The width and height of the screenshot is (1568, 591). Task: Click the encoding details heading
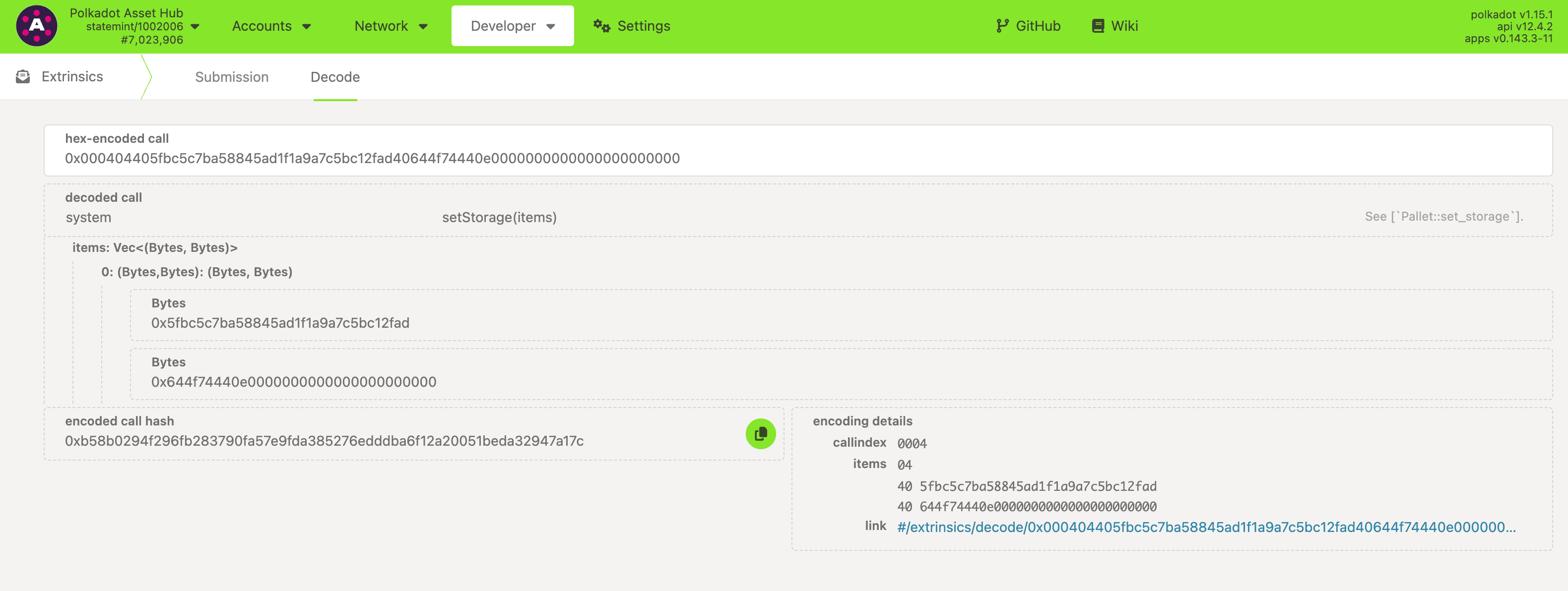(x=862, y=421)
